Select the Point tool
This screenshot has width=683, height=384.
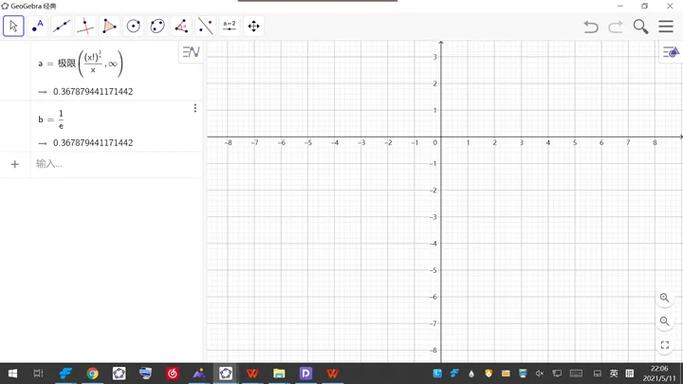pyautogui.click(x=37, y=26)
